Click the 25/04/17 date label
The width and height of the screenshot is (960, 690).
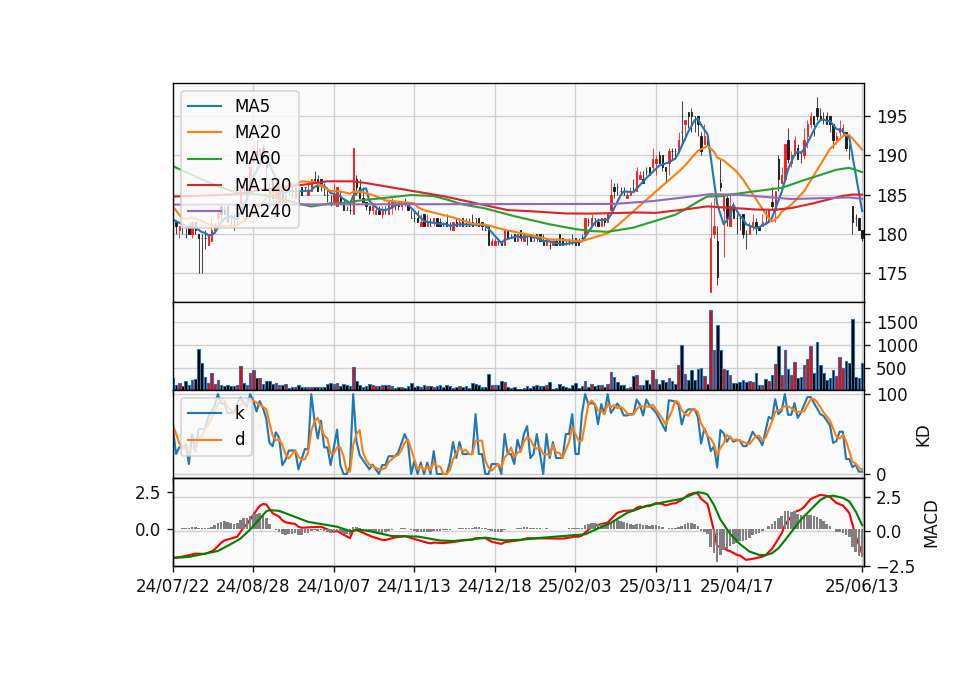click(x=737, y=586)
